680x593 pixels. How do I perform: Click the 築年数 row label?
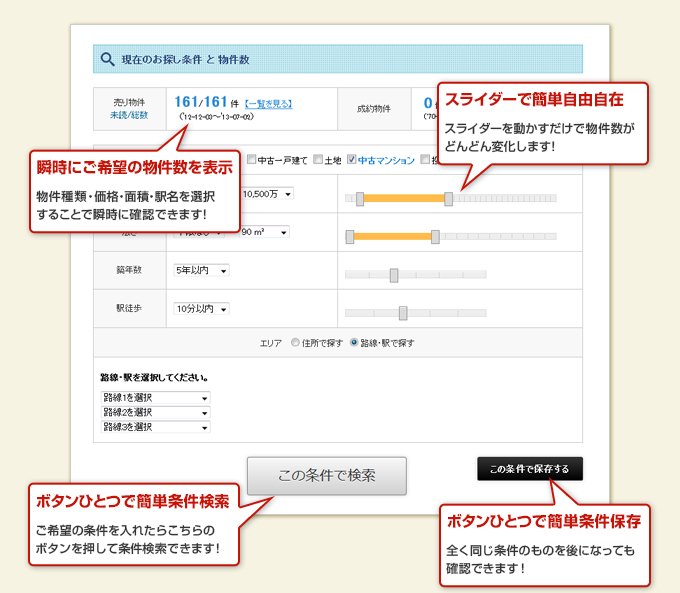[129, 270]
